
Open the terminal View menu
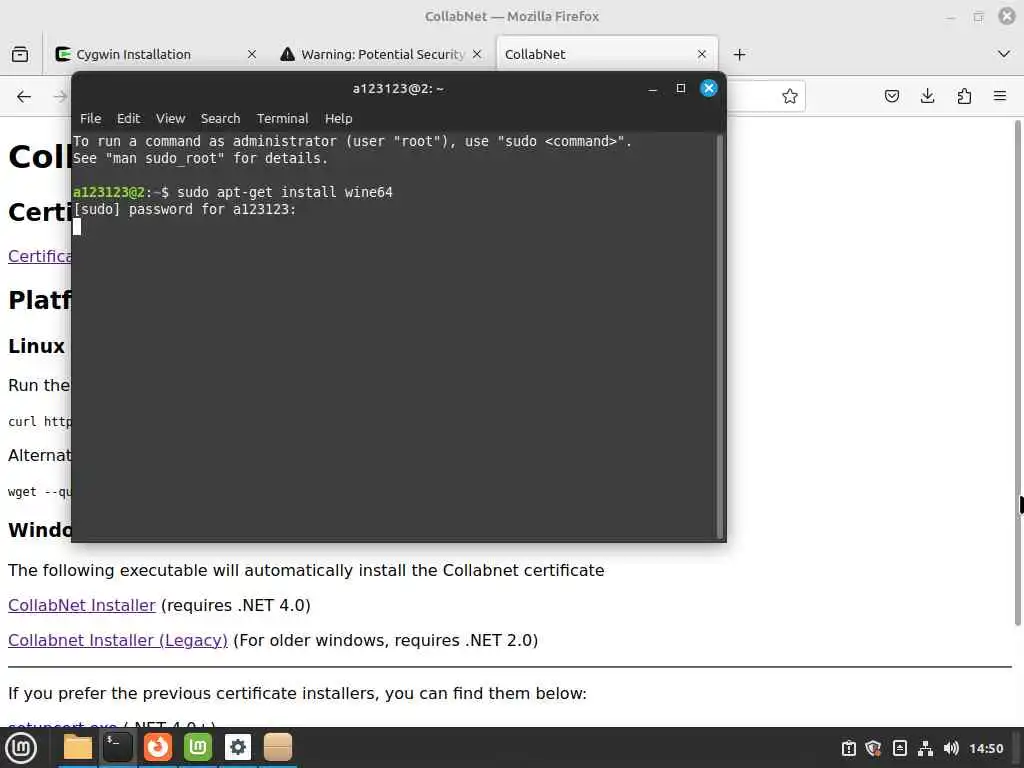click(170, 118)
